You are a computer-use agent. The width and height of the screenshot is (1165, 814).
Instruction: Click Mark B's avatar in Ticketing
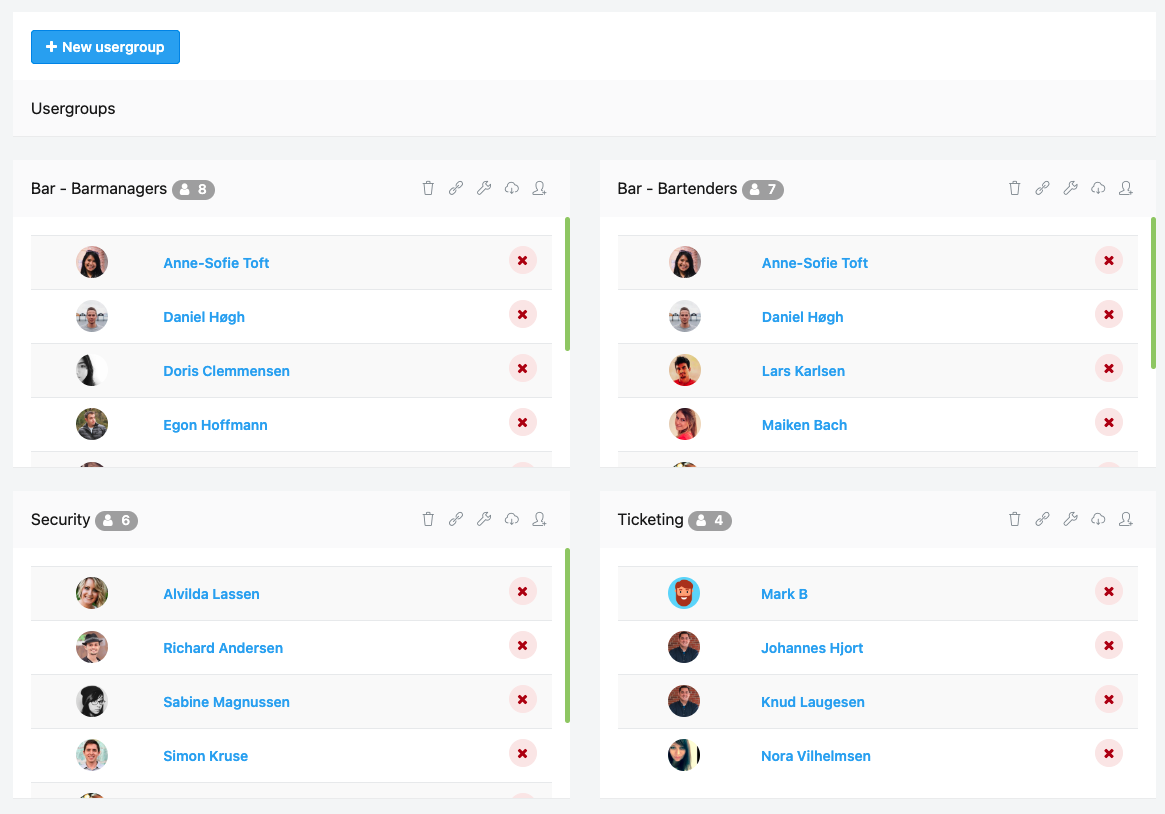coord(684,593)
